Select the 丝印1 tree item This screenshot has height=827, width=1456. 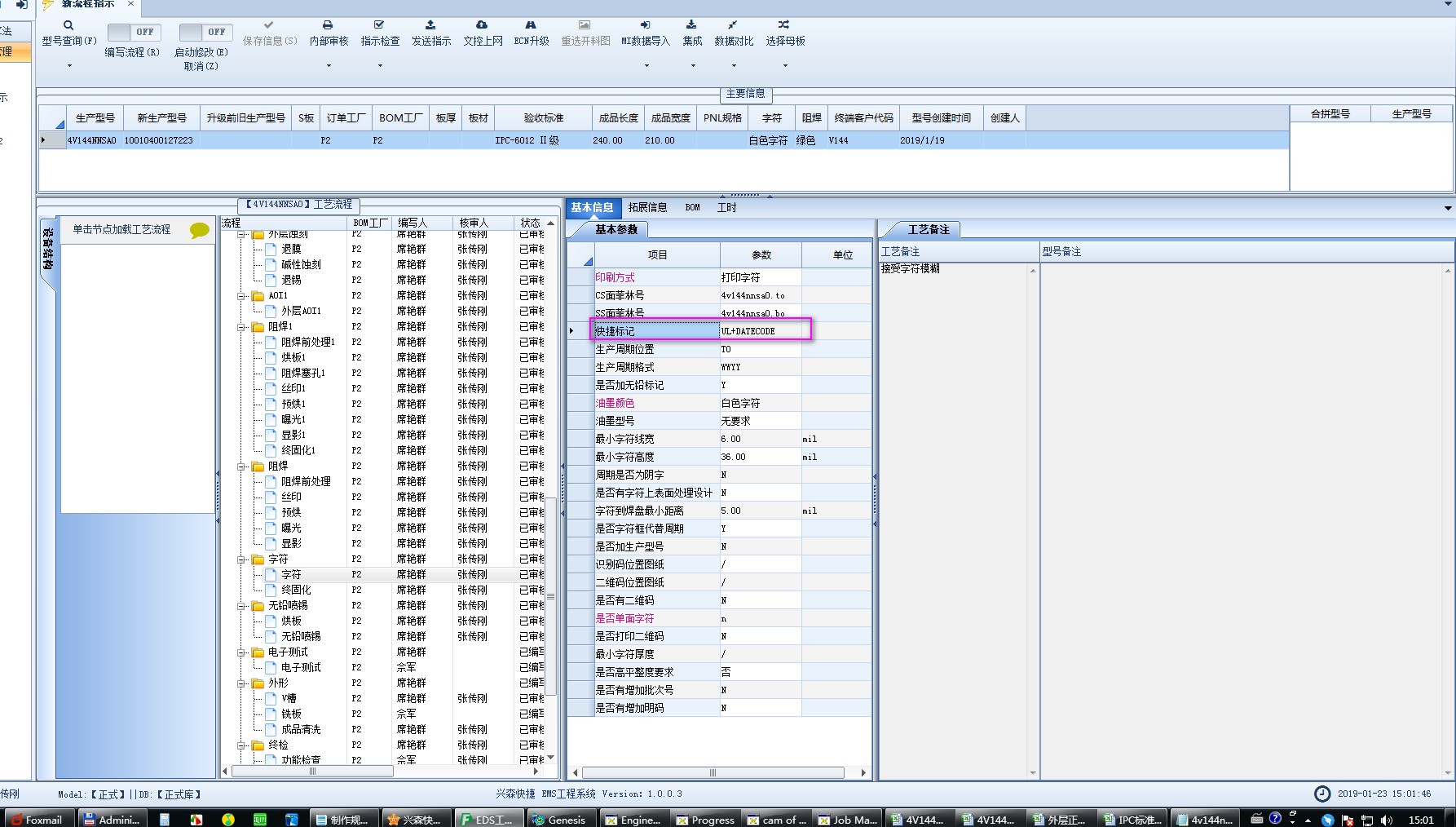tap(293, 389)
